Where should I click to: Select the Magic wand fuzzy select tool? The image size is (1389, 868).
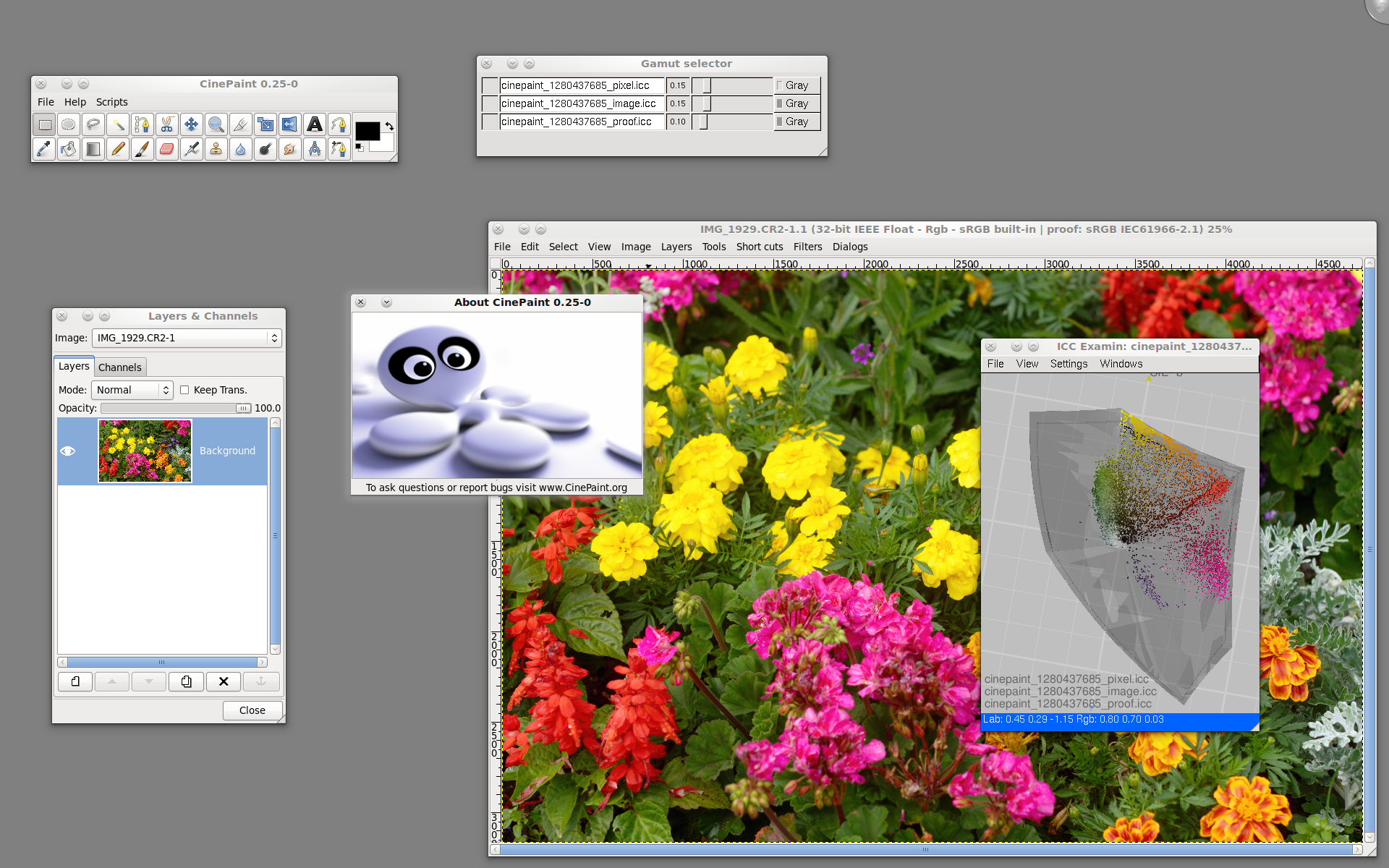tap(118, 124)
